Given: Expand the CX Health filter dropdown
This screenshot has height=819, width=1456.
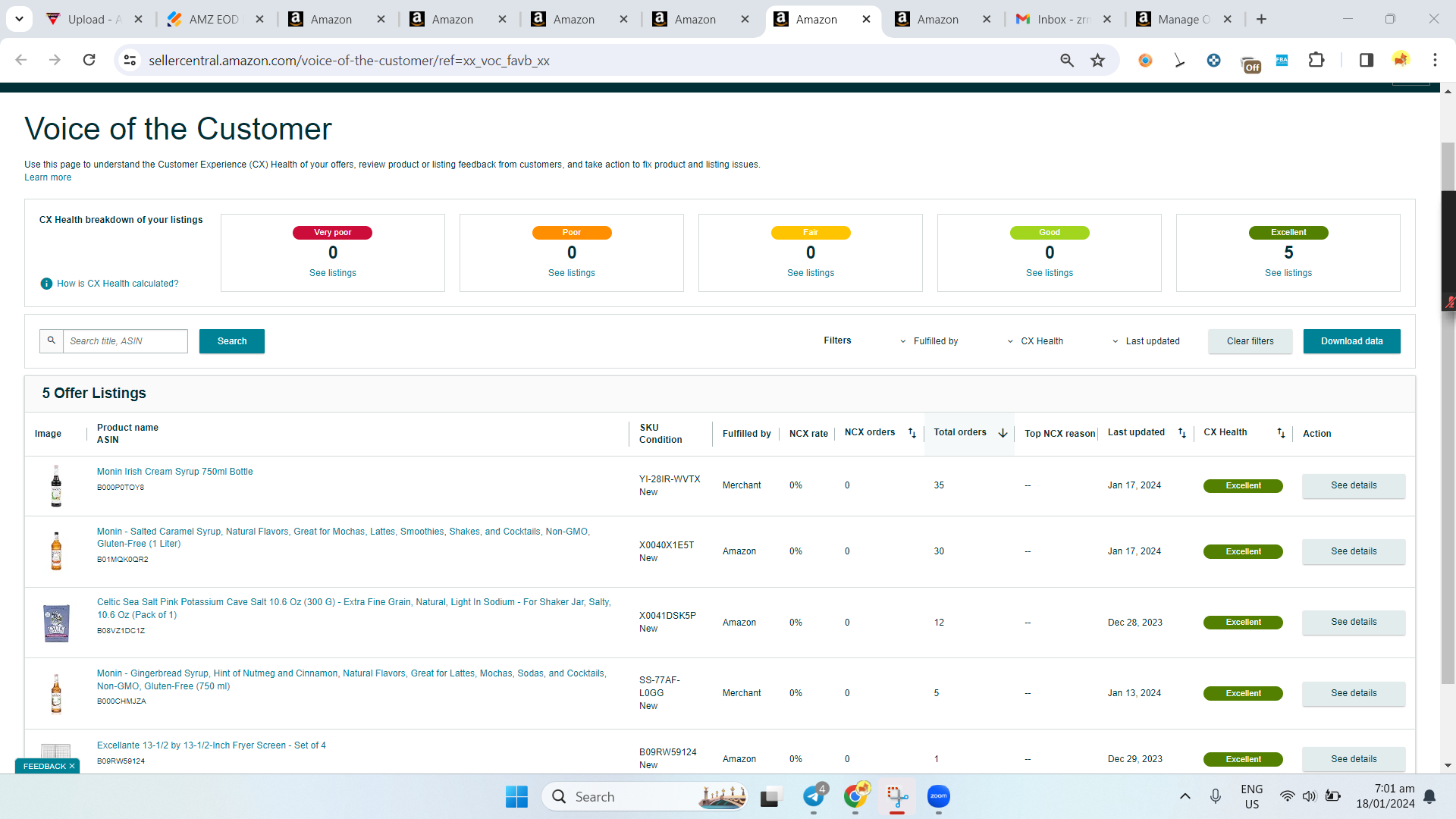Looking at the screenshot, I should tap(1035, 341).
